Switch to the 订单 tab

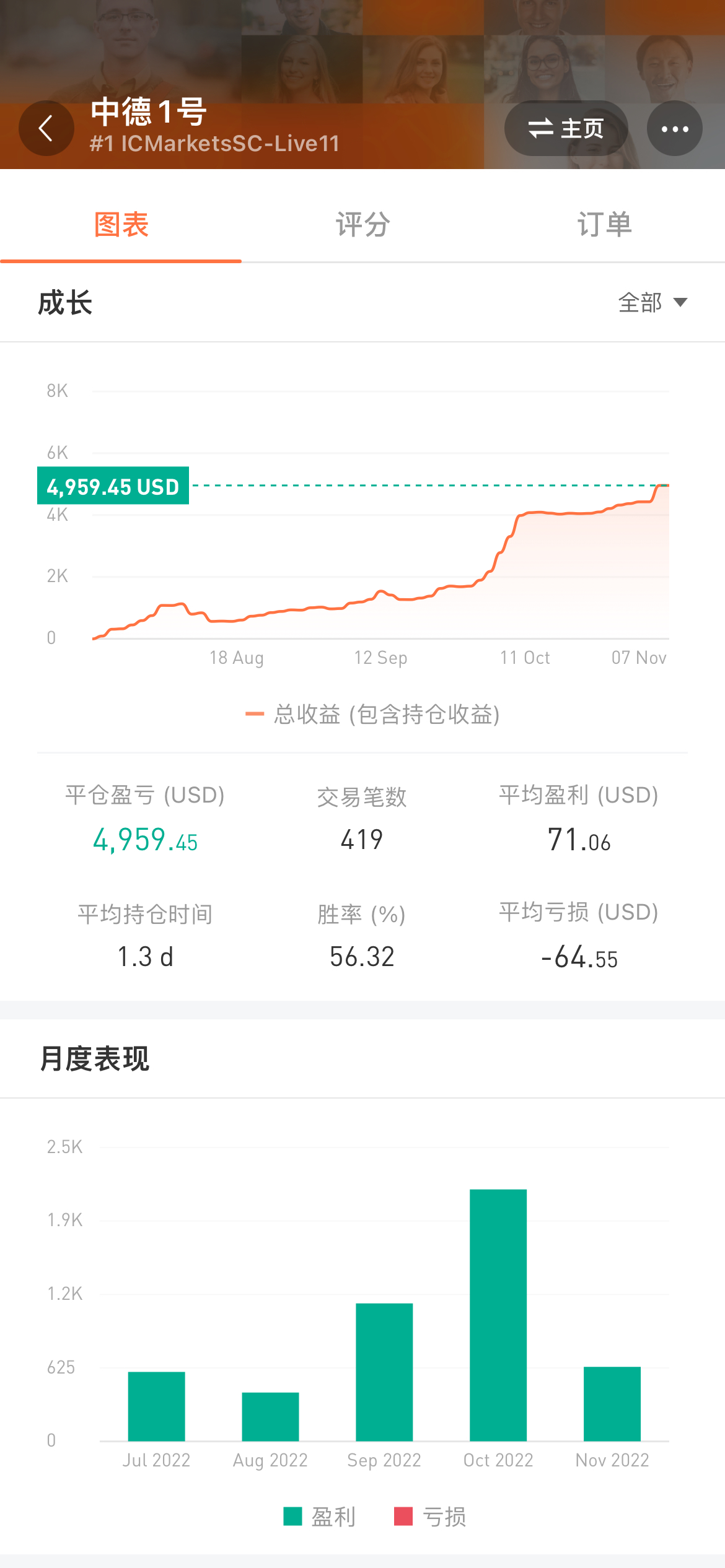coord(604,224)
